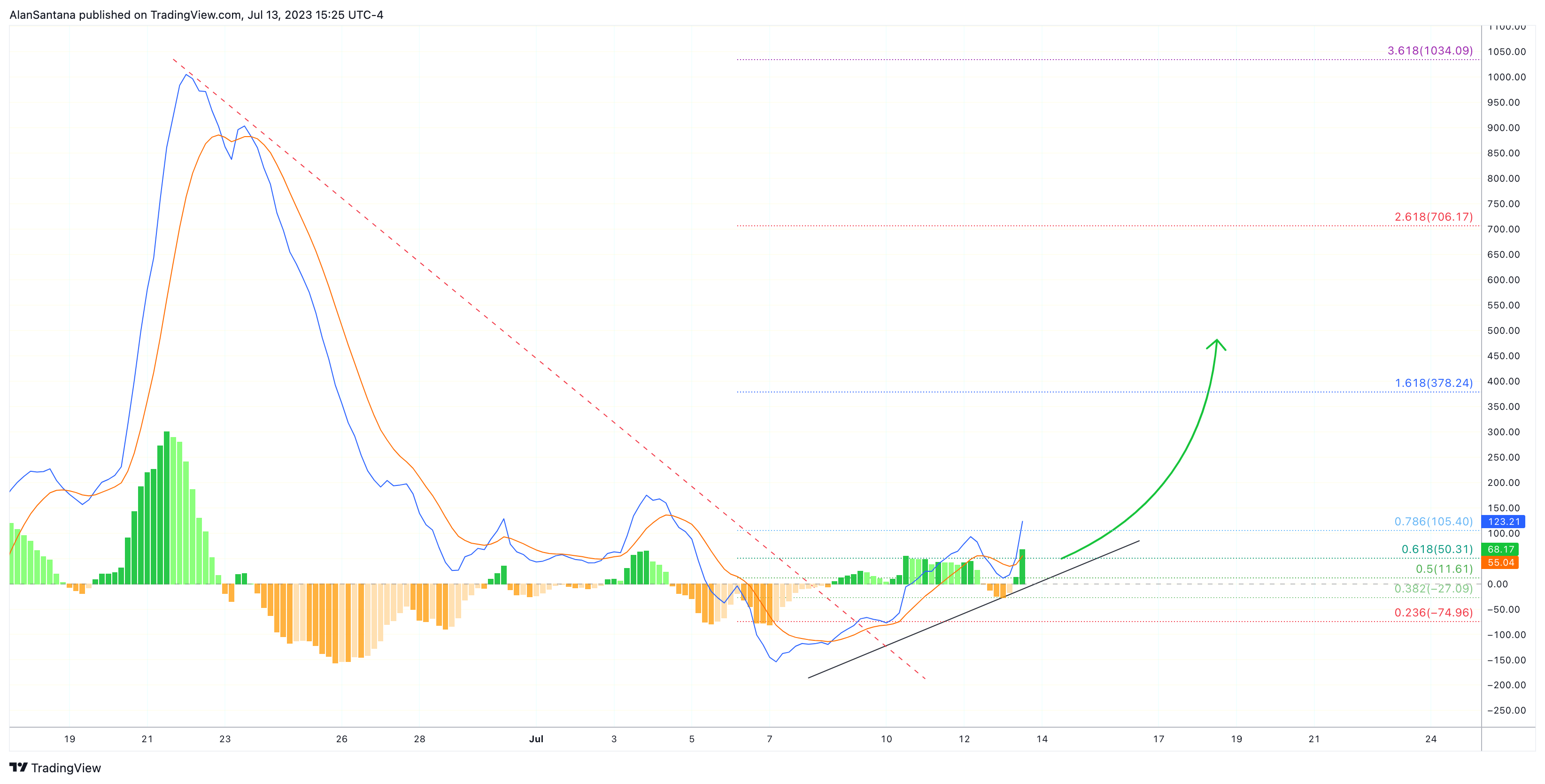
Task: Click the '24' date axis label
Action: point(1431,739)
